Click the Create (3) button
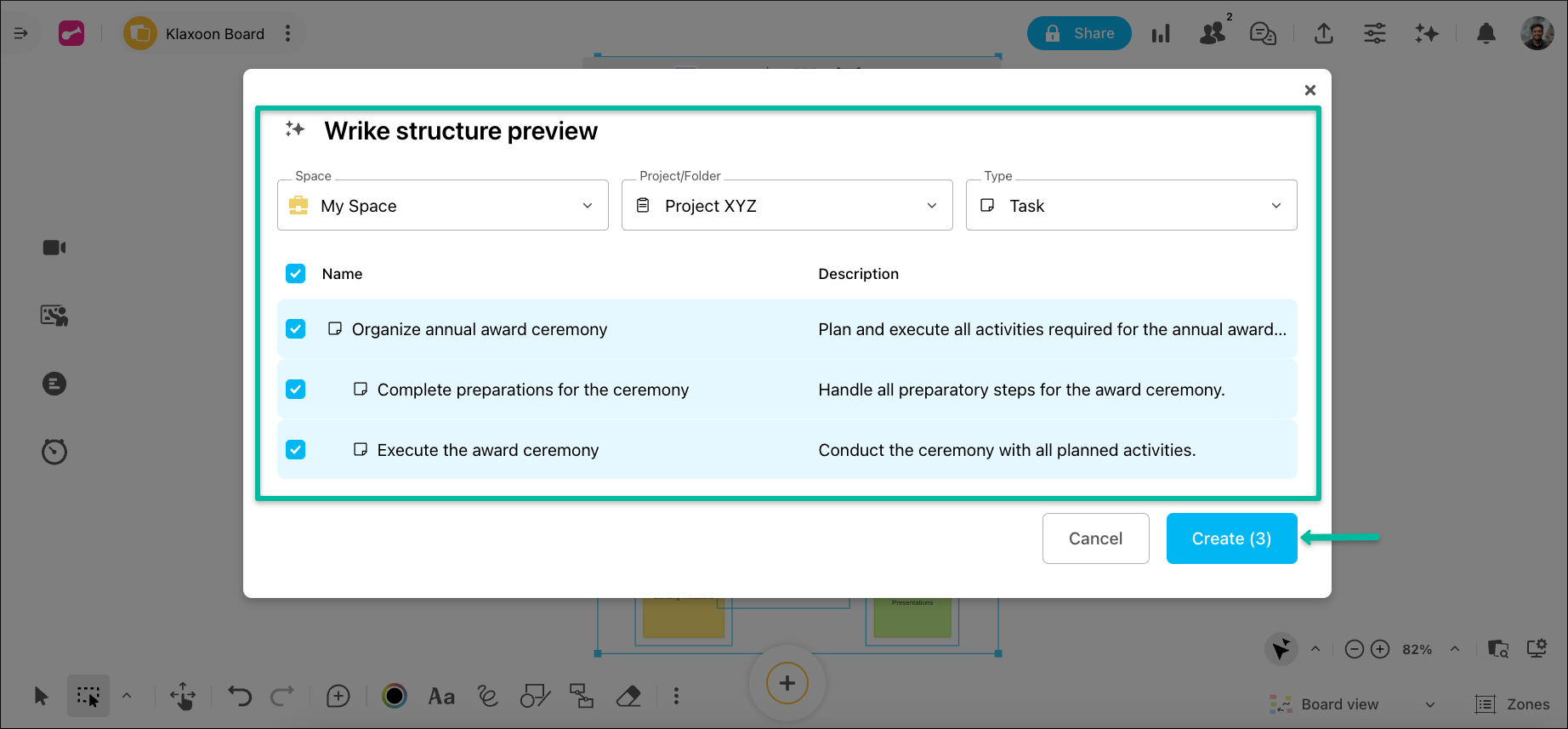This screenshot has height=729, width=1568. point(1230,538)
